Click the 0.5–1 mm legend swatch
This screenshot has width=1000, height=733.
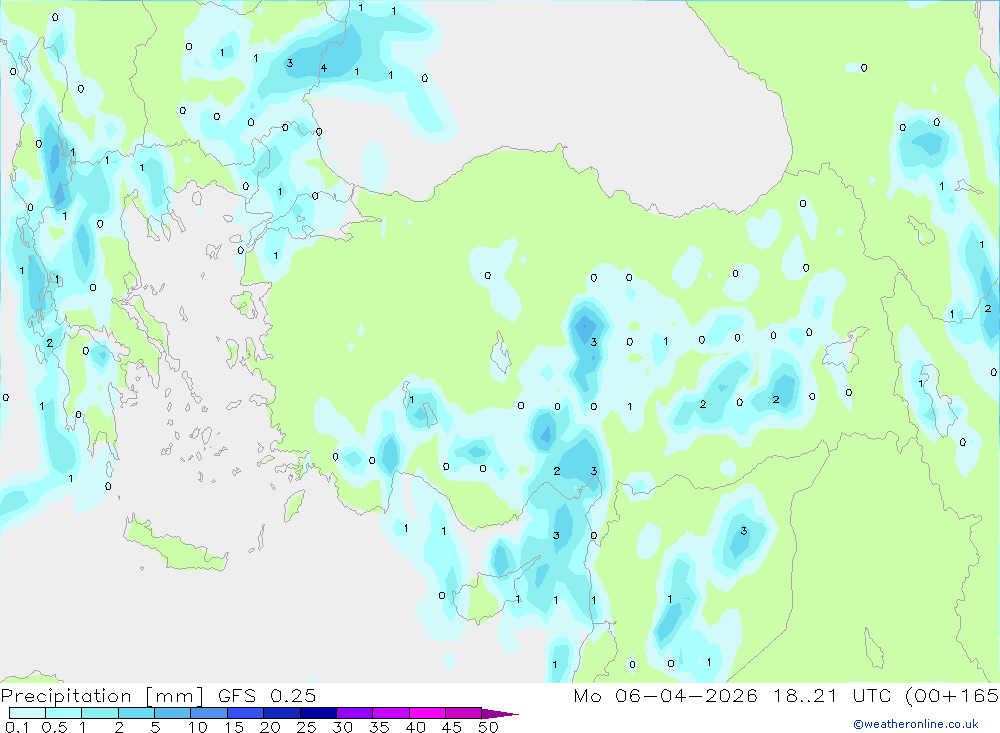(x=64, y=713)
